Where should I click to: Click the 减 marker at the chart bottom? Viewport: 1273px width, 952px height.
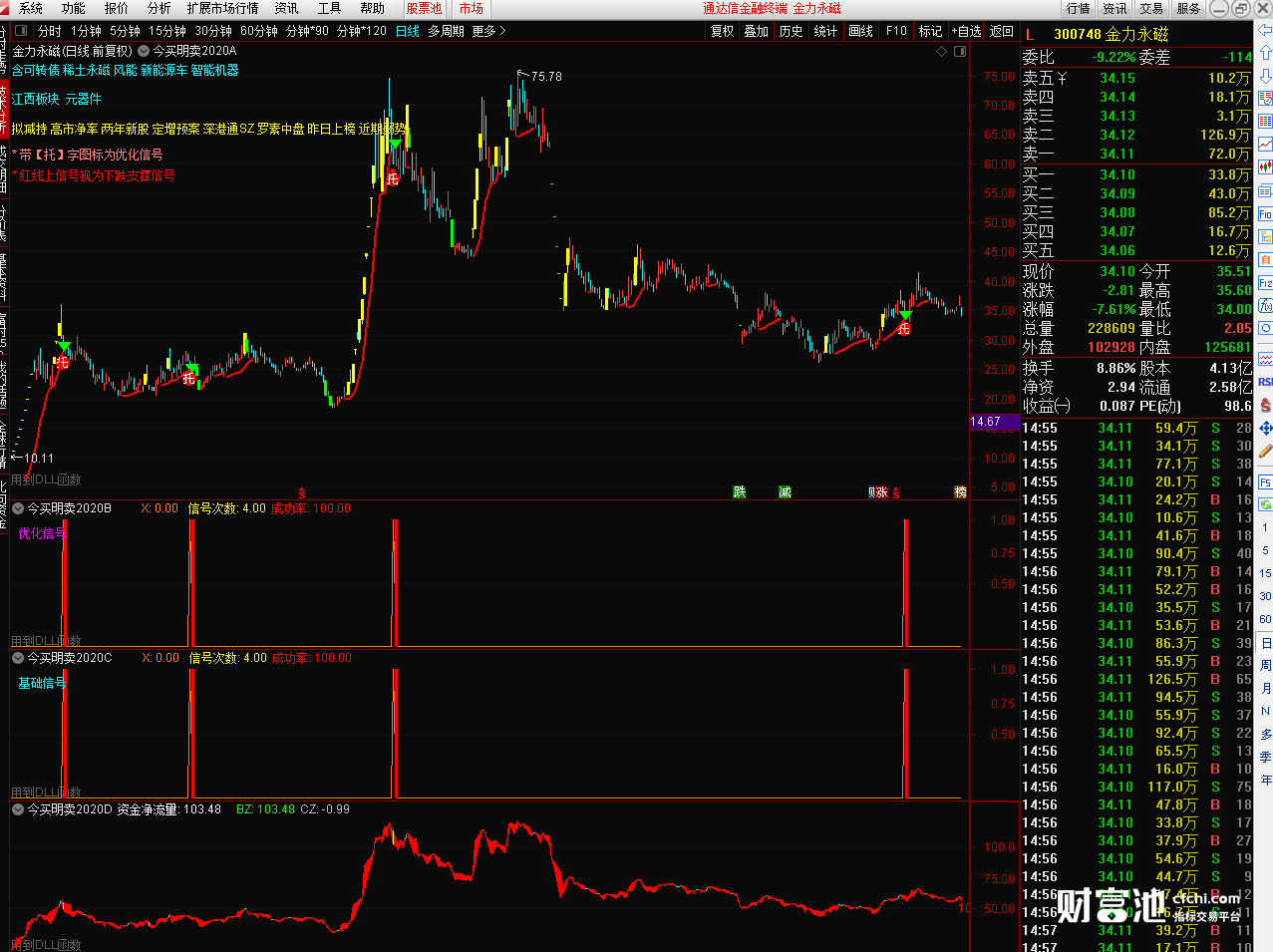coord(785,491)
